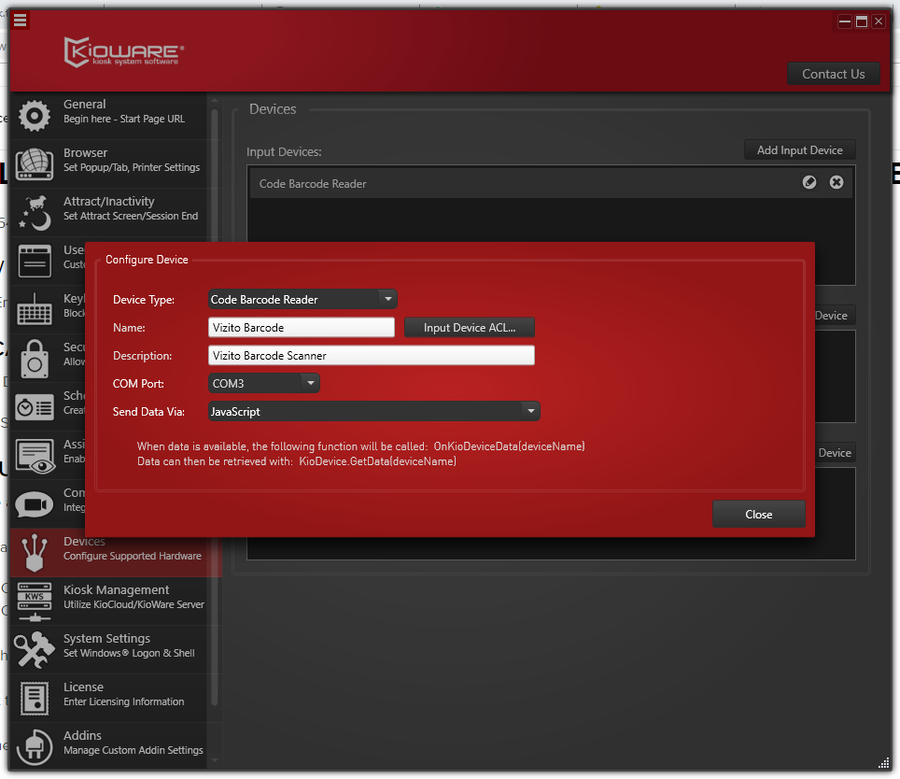Click the Input Device ACL button

469,328
